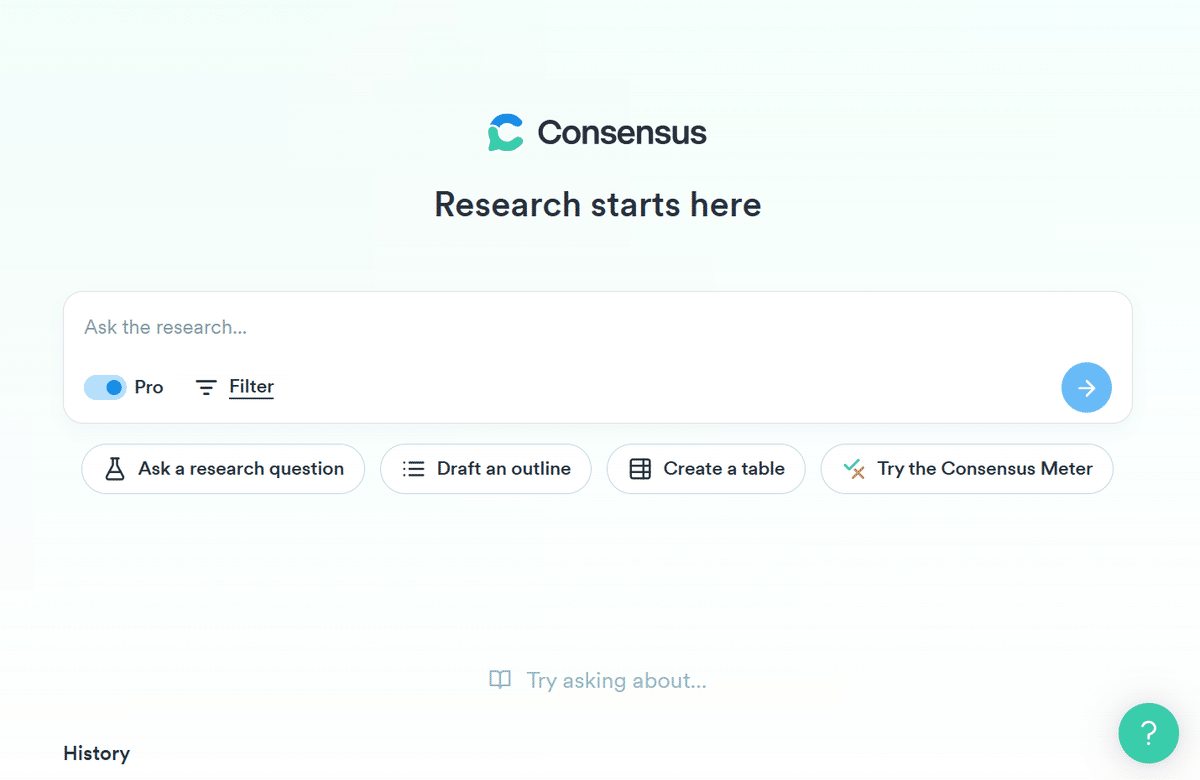Click the Consensus Meter checkmark icon
1200x780 pixels.
tap(855, 468)
